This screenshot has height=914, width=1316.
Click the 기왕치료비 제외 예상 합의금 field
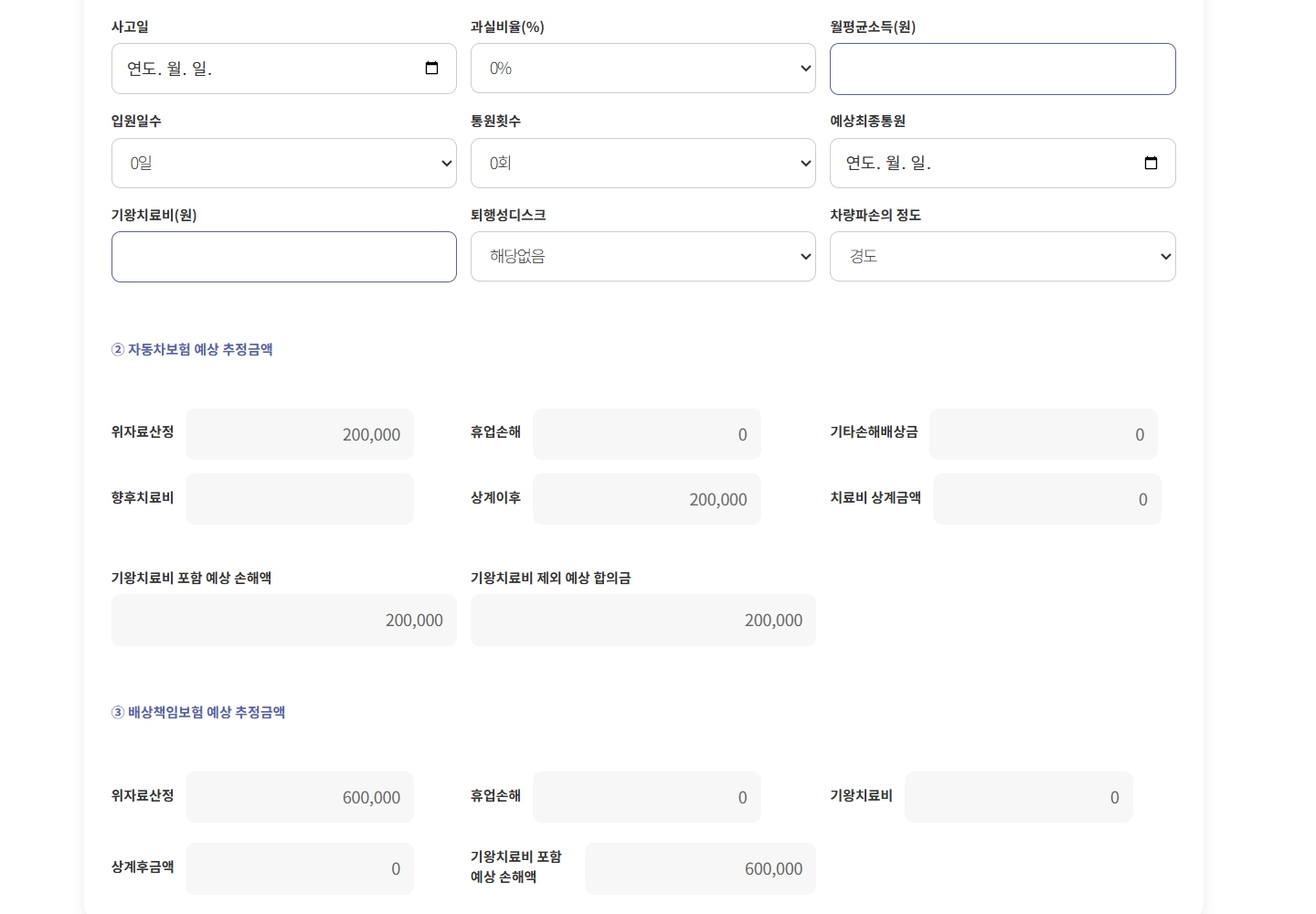643,620
